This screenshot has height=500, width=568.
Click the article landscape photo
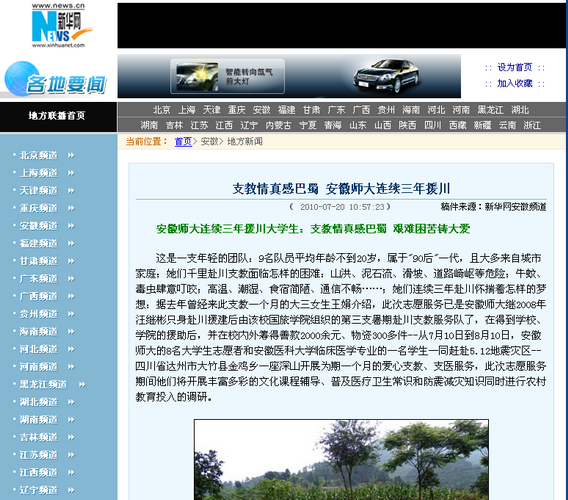[x=341, y=459]
